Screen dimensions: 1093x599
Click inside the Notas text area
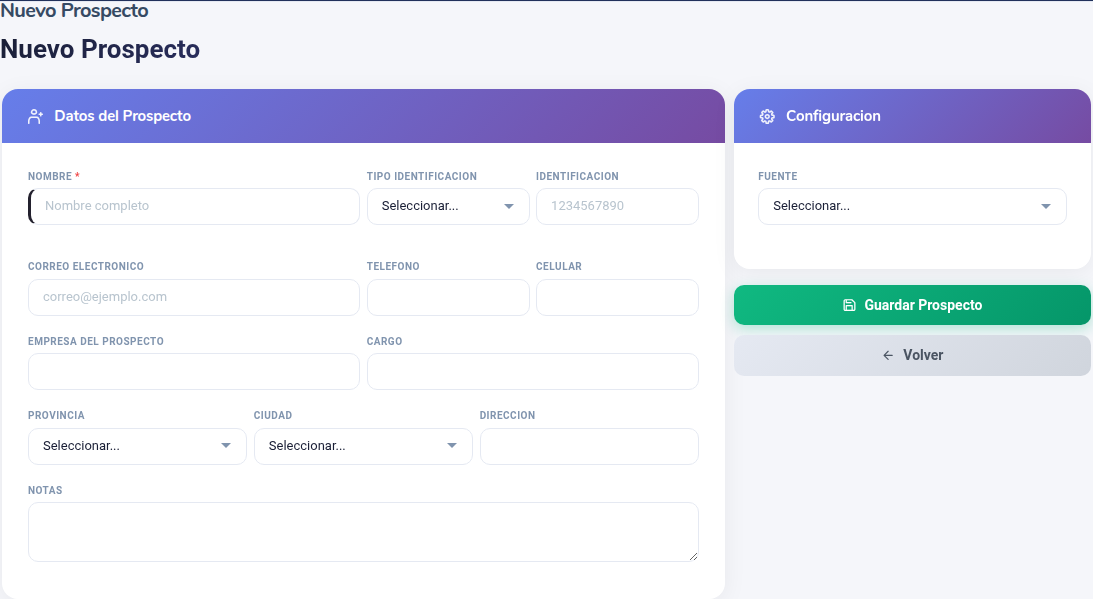click(x=363, y=531)
